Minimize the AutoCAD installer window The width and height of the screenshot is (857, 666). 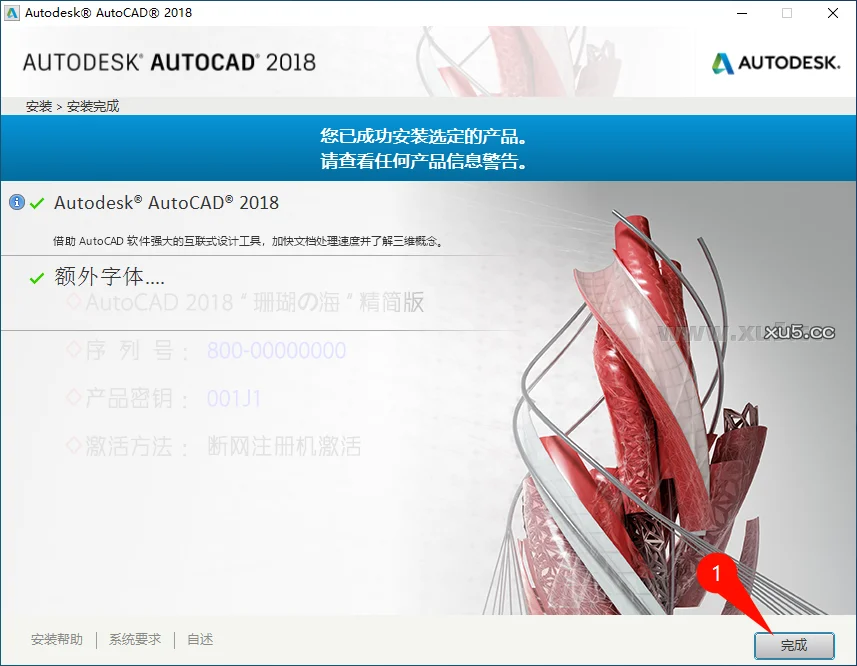tap(740, 13)
